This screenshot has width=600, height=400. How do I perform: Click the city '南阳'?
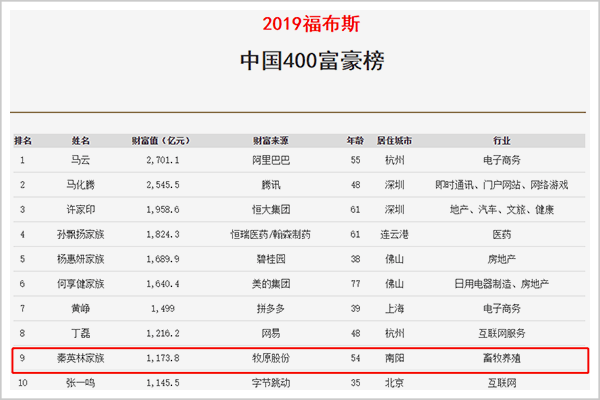point(394,358)
